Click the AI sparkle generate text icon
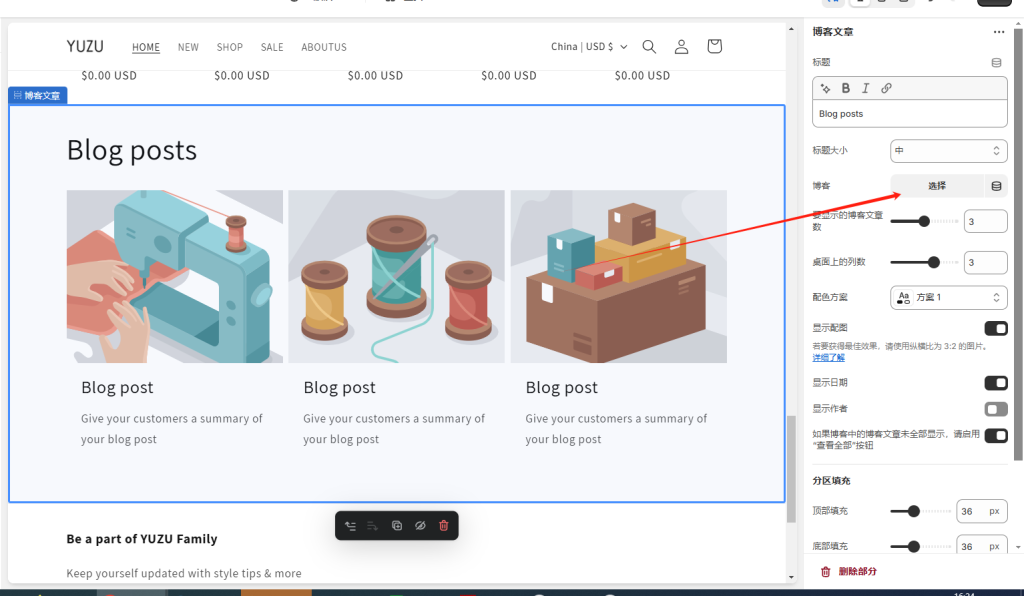Image resolution: width=1024 pixels, height=596 pixels. point(826,88)
